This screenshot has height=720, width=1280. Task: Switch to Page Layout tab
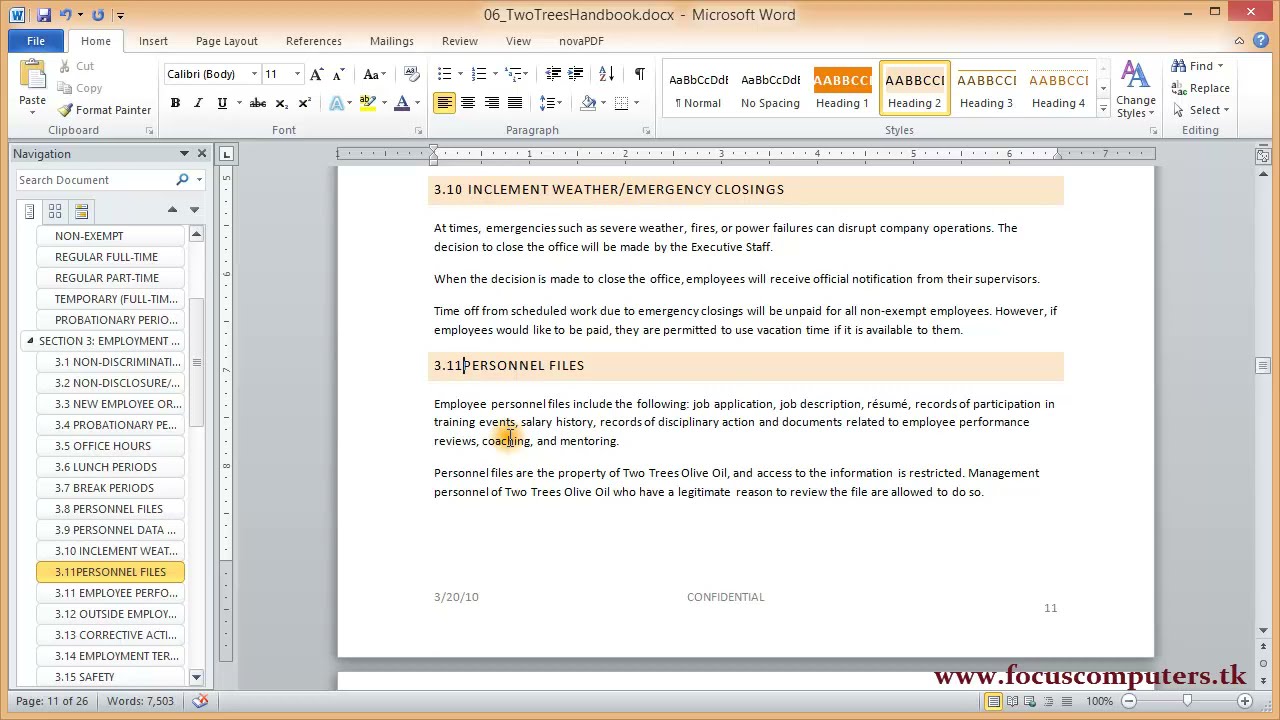[227, 41]
